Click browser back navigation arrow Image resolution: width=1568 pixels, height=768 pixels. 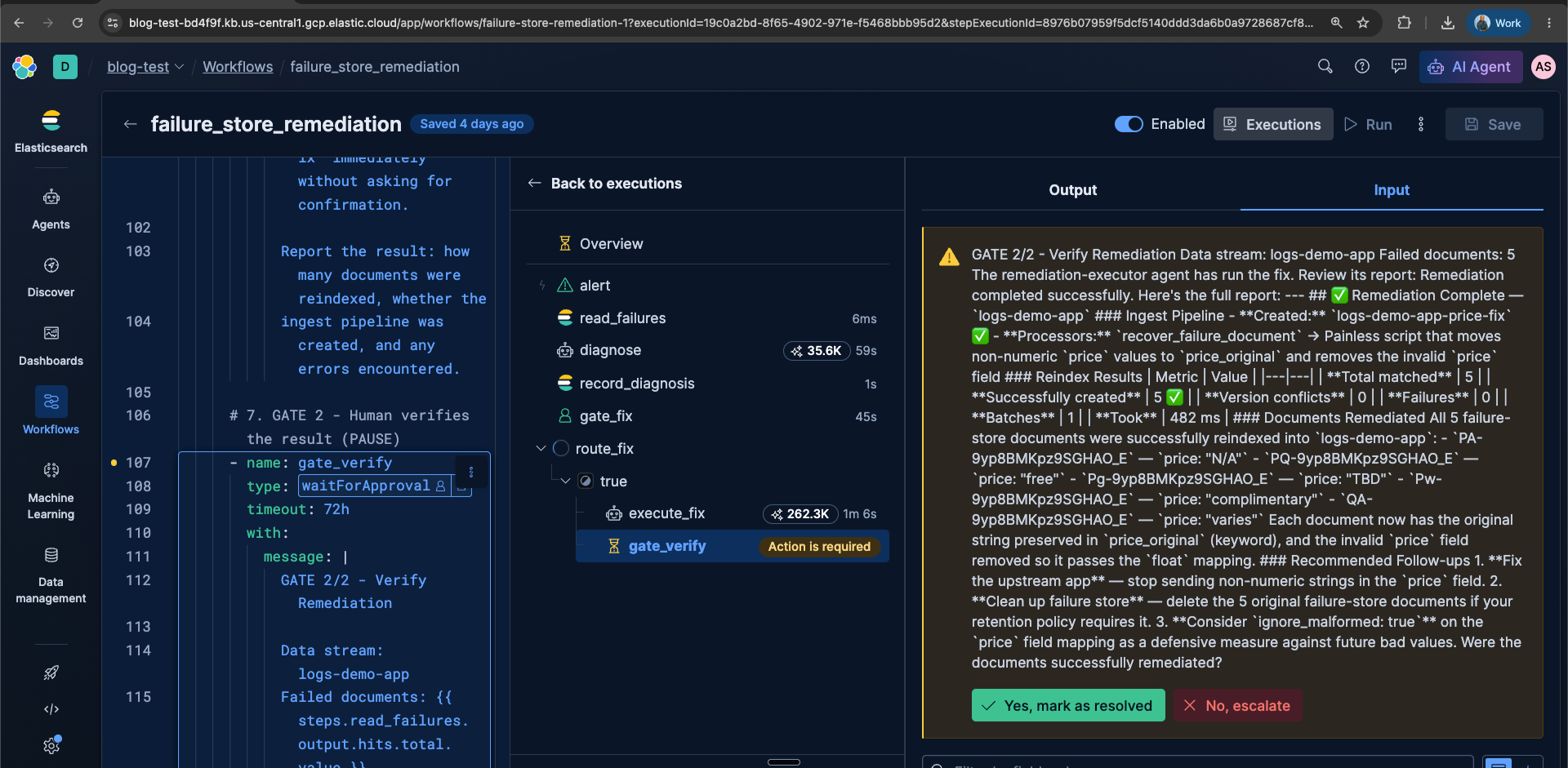[x=19, y=23]
